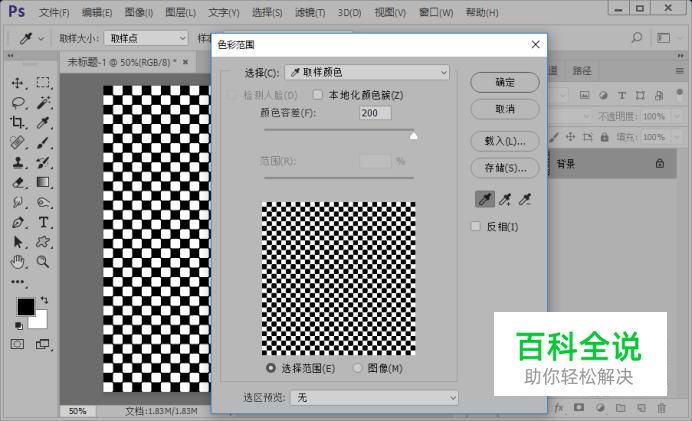Click the lock icon on 背景 layer
This screenshot has height=421, width=692.
point(660,163)
